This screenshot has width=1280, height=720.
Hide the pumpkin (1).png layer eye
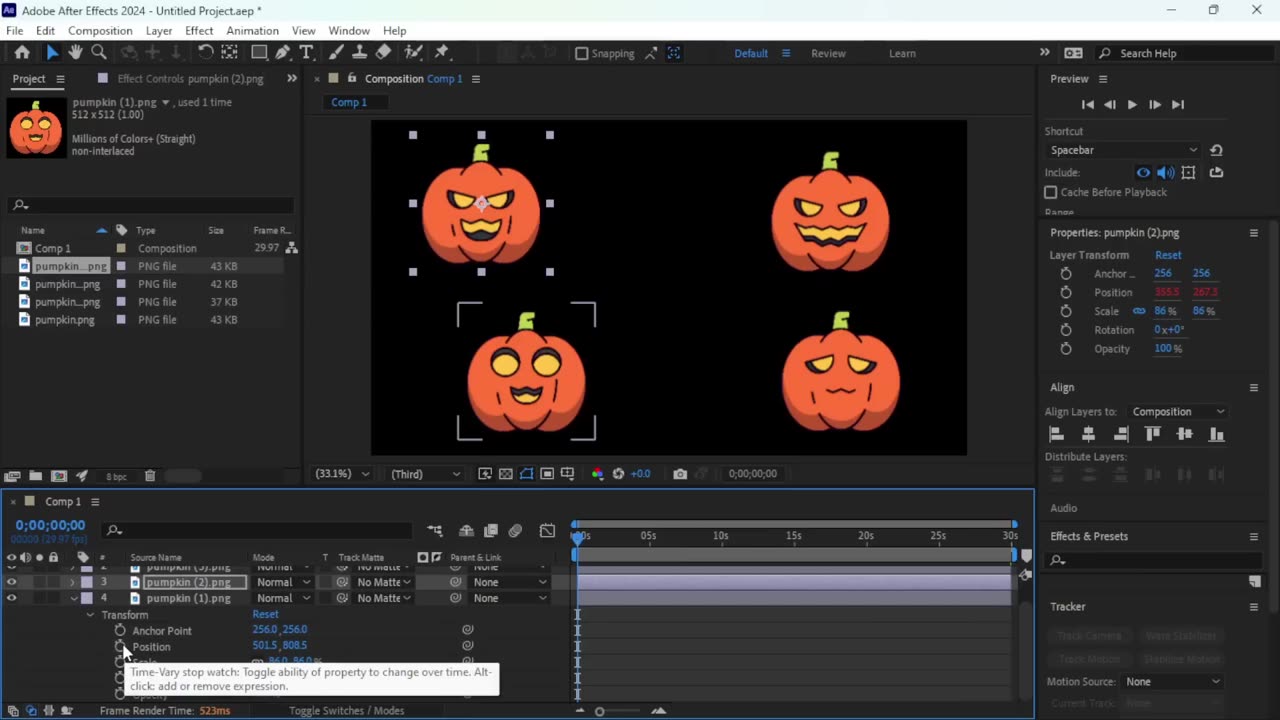point(11,598)
